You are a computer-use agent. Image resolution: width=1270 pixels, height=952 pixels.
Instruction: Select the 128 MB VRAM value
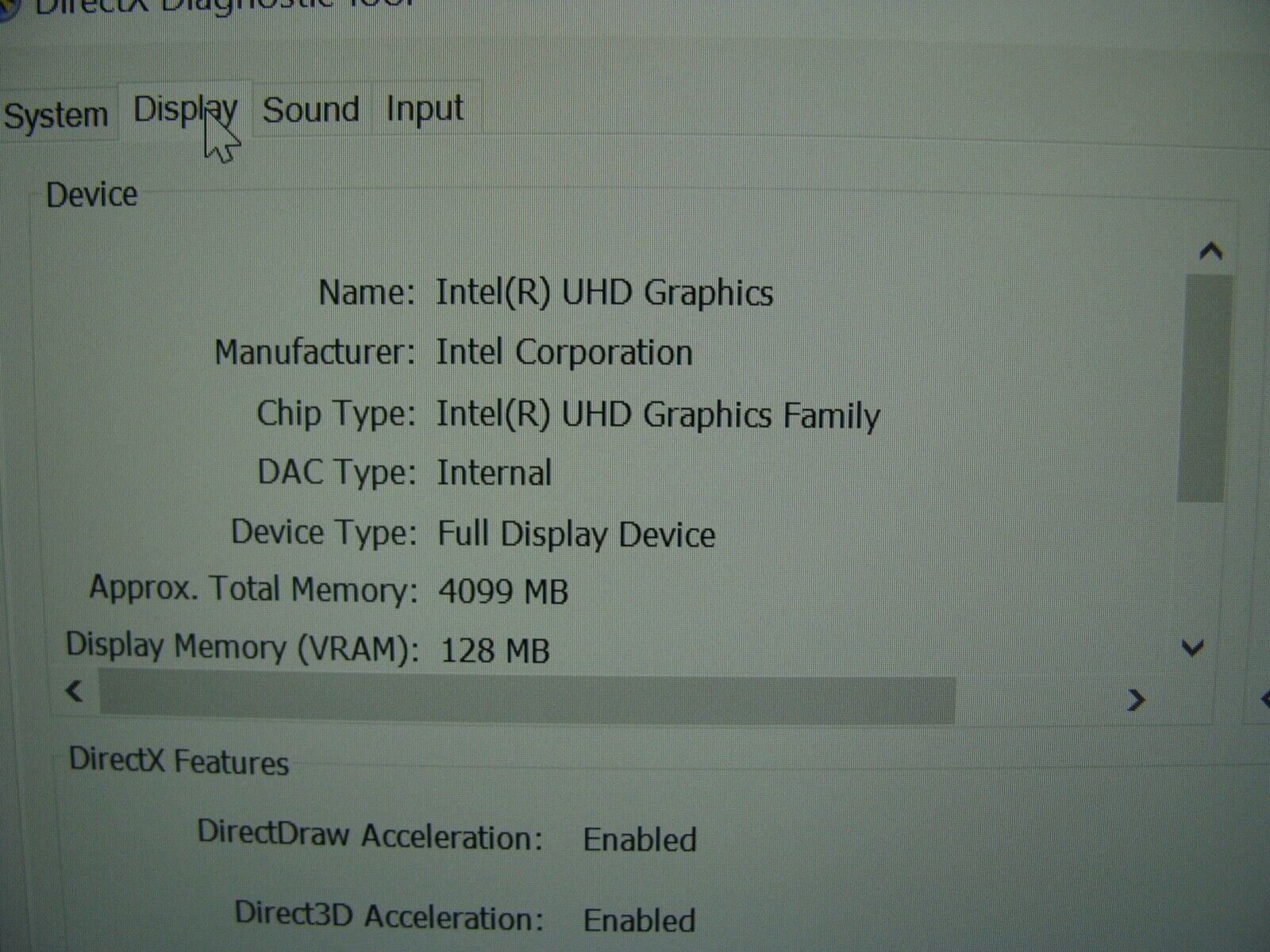click(495, 651)
